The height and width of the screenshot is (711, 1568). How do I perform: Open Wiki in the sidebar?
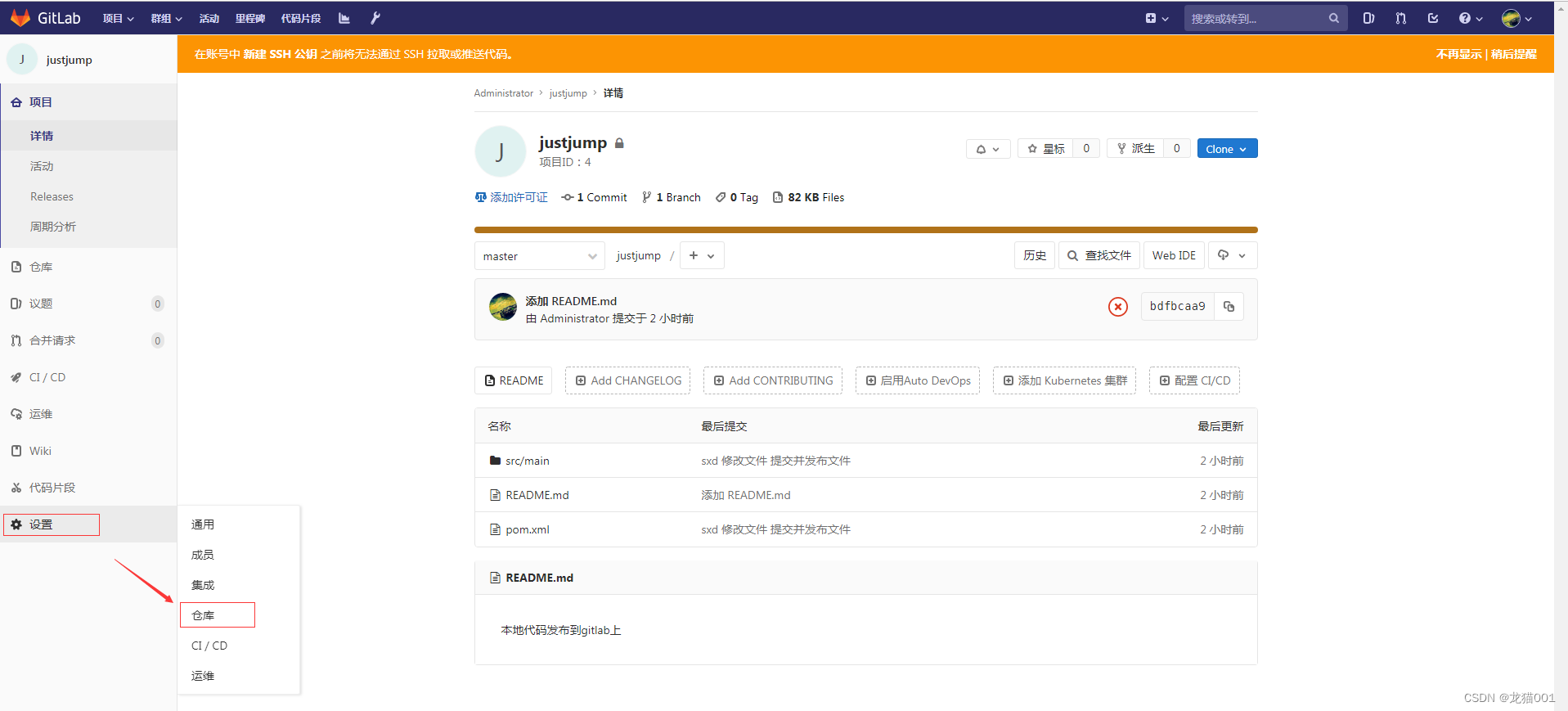click(x=88, y=451)
